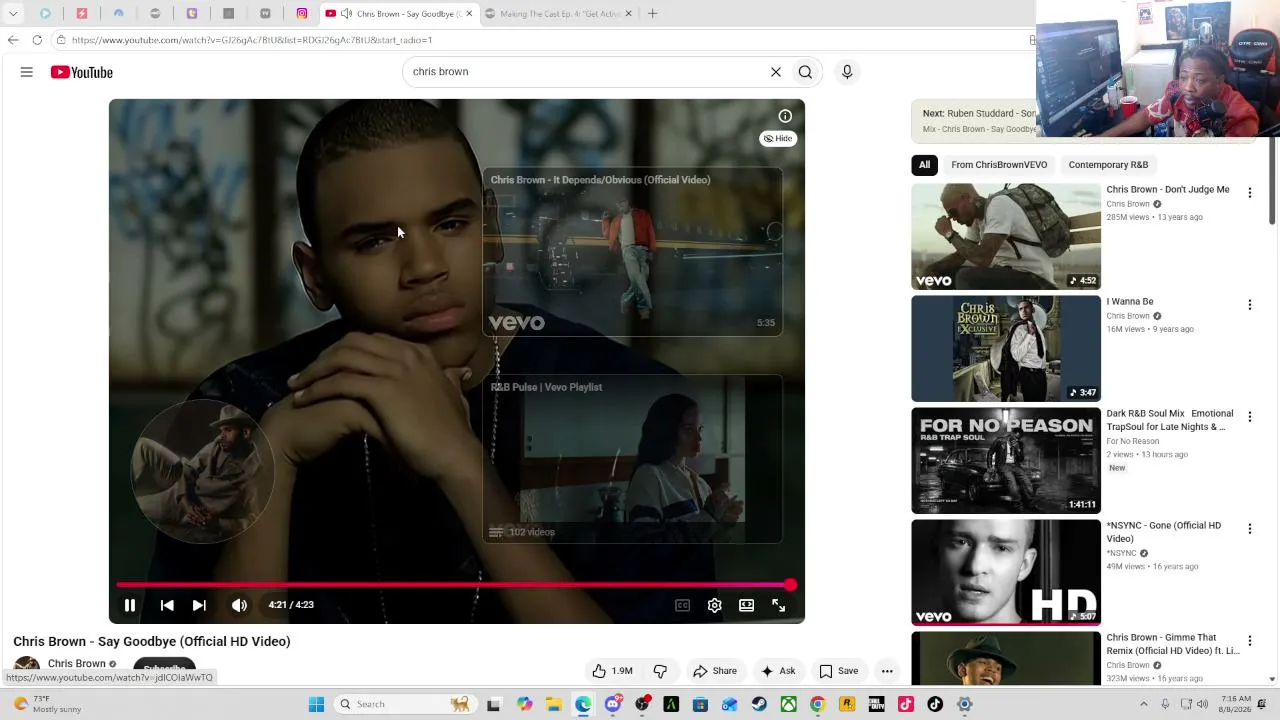Image resolution: width=1280 pixels, height=720 pixels.
Task: Open more actions for the video
Action: tap(887, 671)
